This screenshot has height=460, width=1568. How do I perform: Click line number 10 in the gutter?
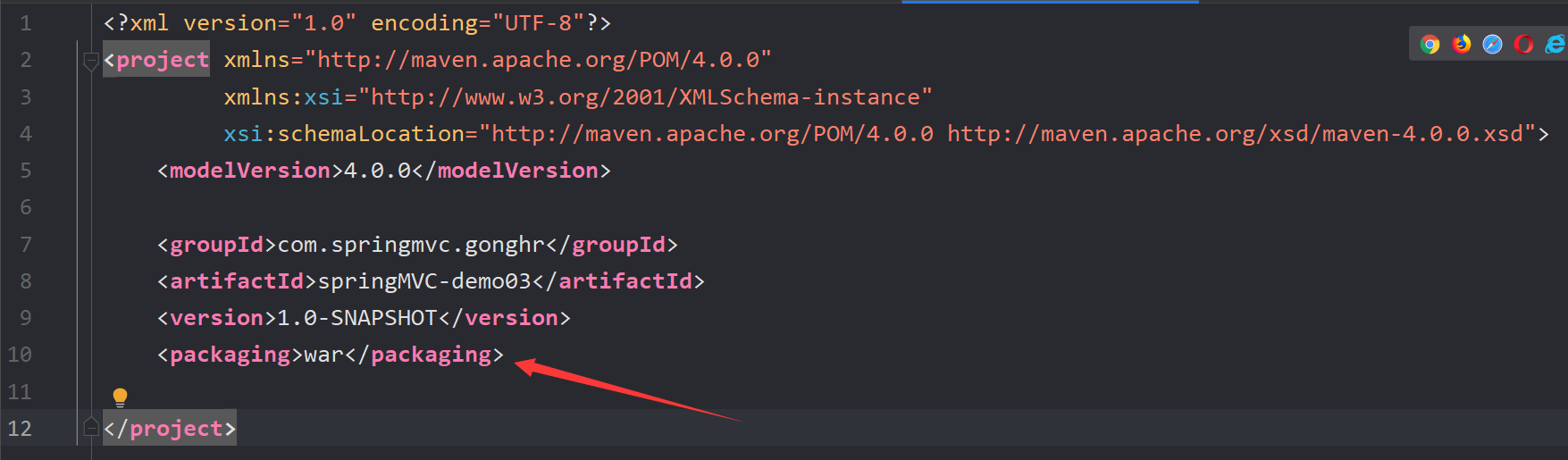pos(20,355)
